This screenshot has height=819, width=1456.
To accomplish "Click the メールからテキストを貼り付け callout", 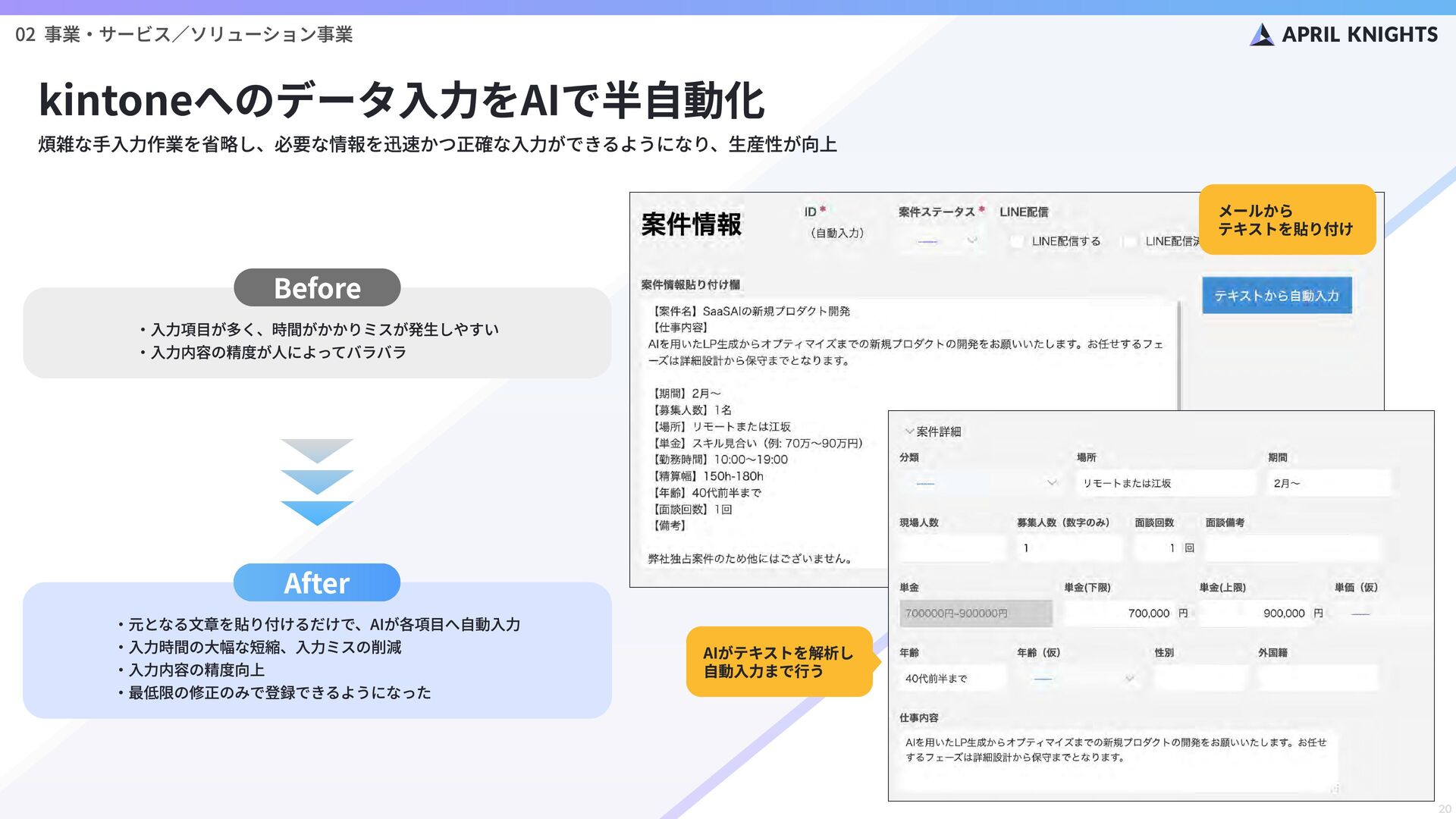I will (1287, 220).
